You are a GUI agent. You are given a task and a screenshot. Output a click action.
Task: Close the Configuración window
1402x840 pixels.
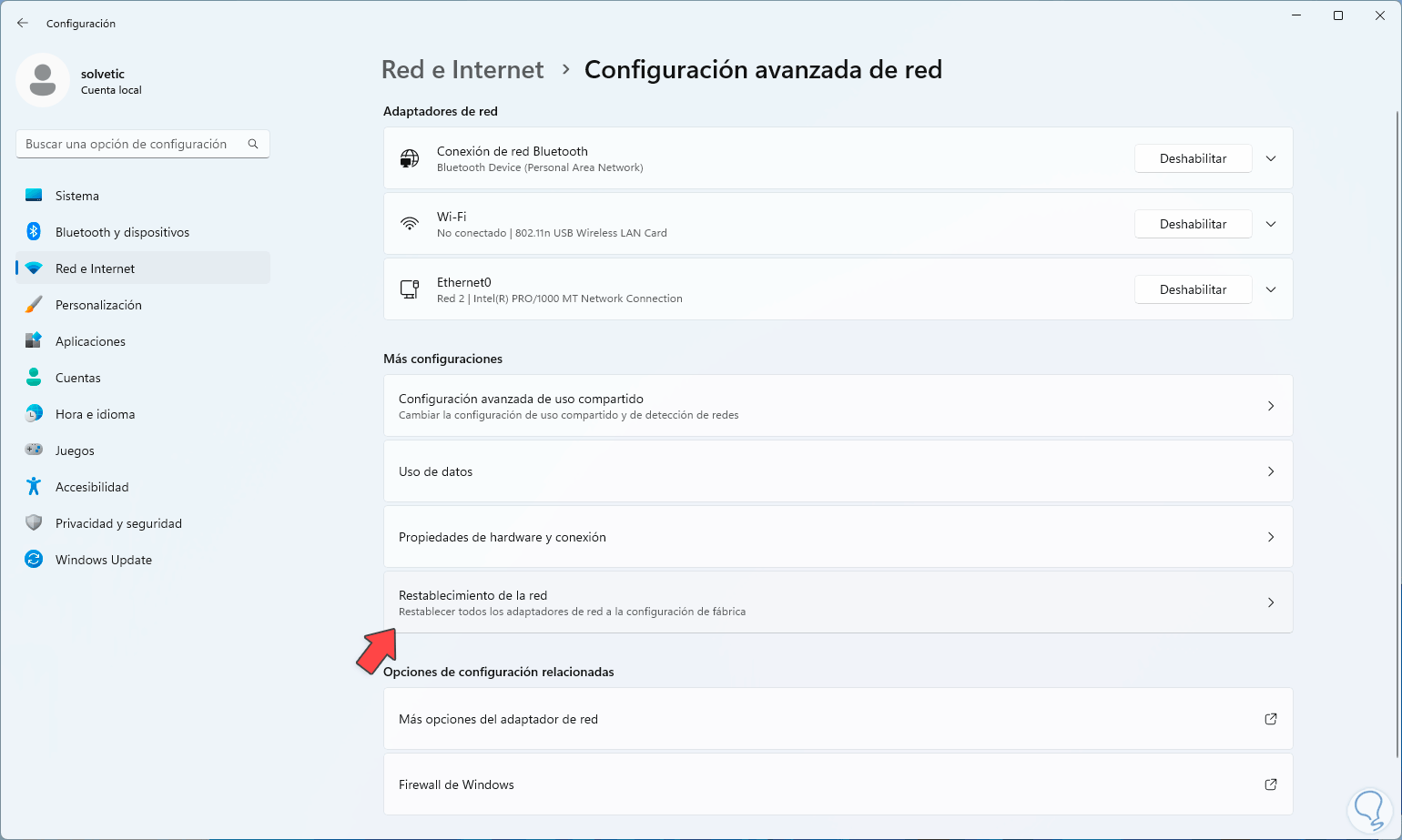[1380, 15]
